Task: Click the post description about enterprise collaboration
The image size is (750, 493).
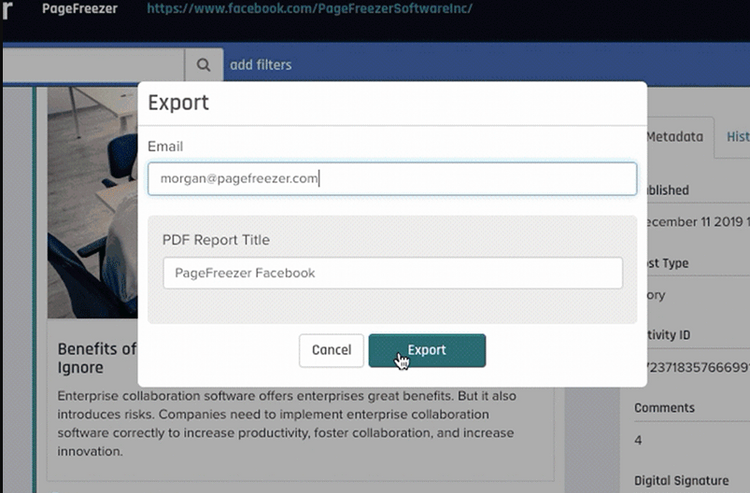Action: pyautogui.click(x=287, y=424)
